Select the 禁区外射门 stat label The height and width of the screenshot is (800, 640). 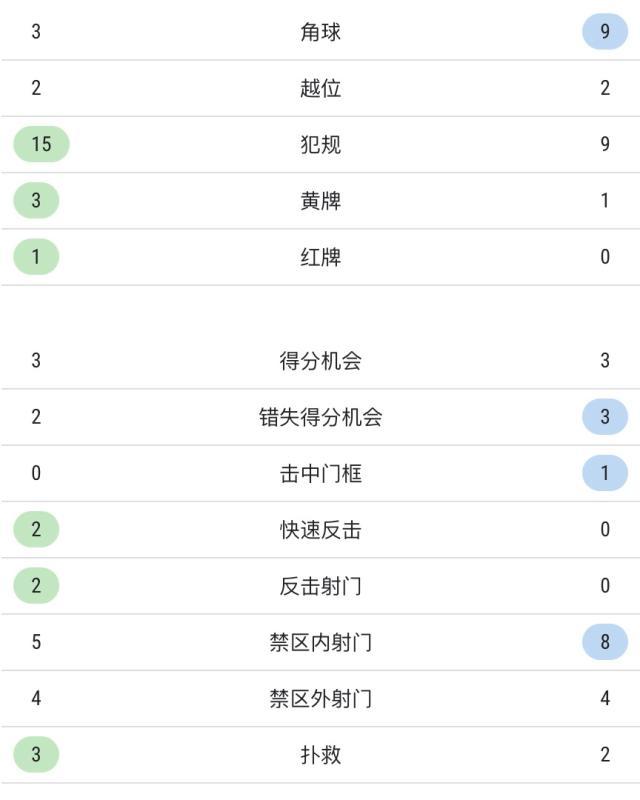tap(320, 698)
